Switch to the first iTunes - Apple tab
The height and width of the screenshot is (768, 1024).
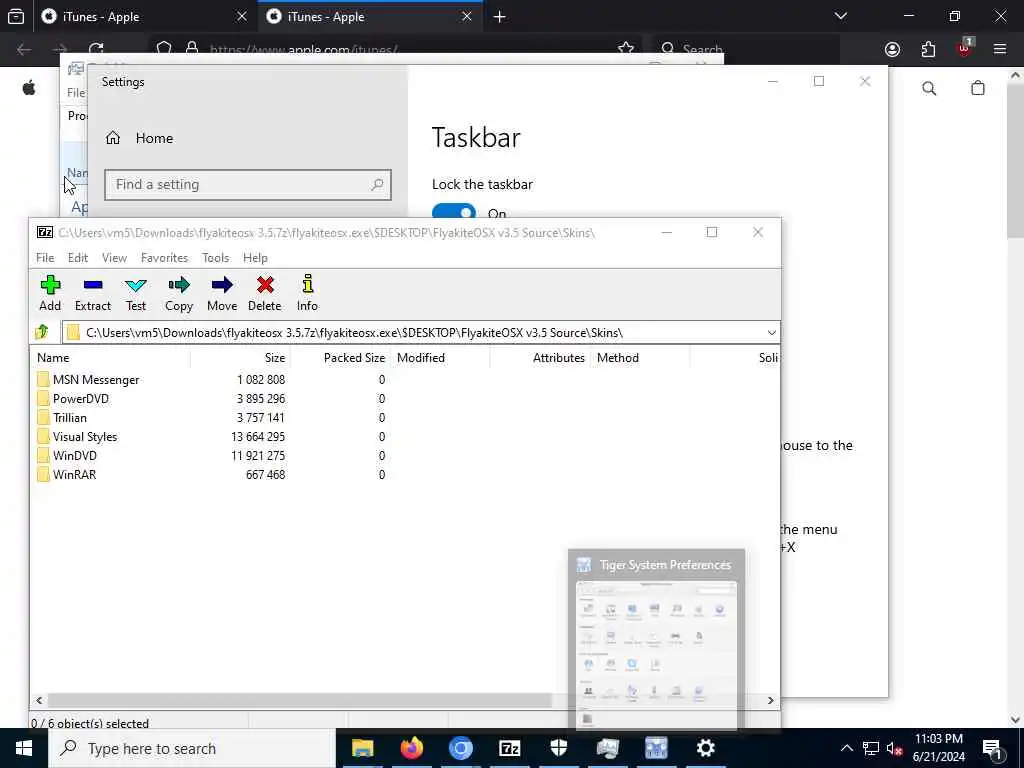coord(143,16)
